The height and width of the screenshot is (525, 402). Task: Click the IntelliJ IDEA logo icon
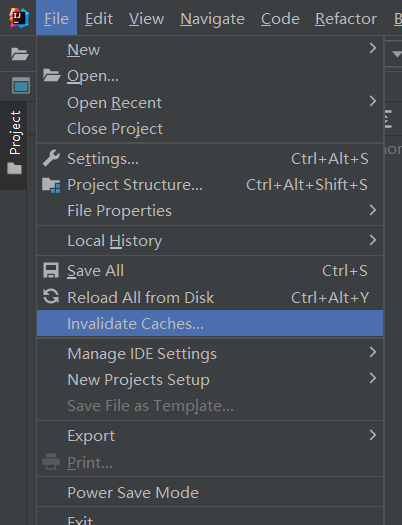click(19, 18)
